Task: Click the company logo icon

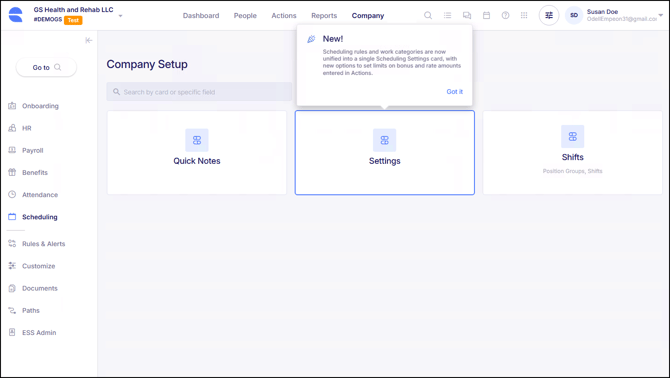Action: pos(15,15)
